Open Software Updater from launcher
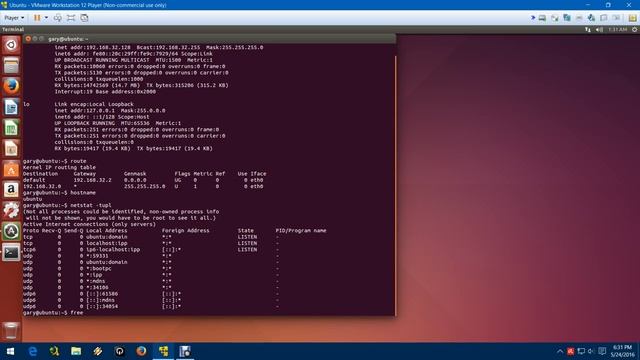 [11, 232]
